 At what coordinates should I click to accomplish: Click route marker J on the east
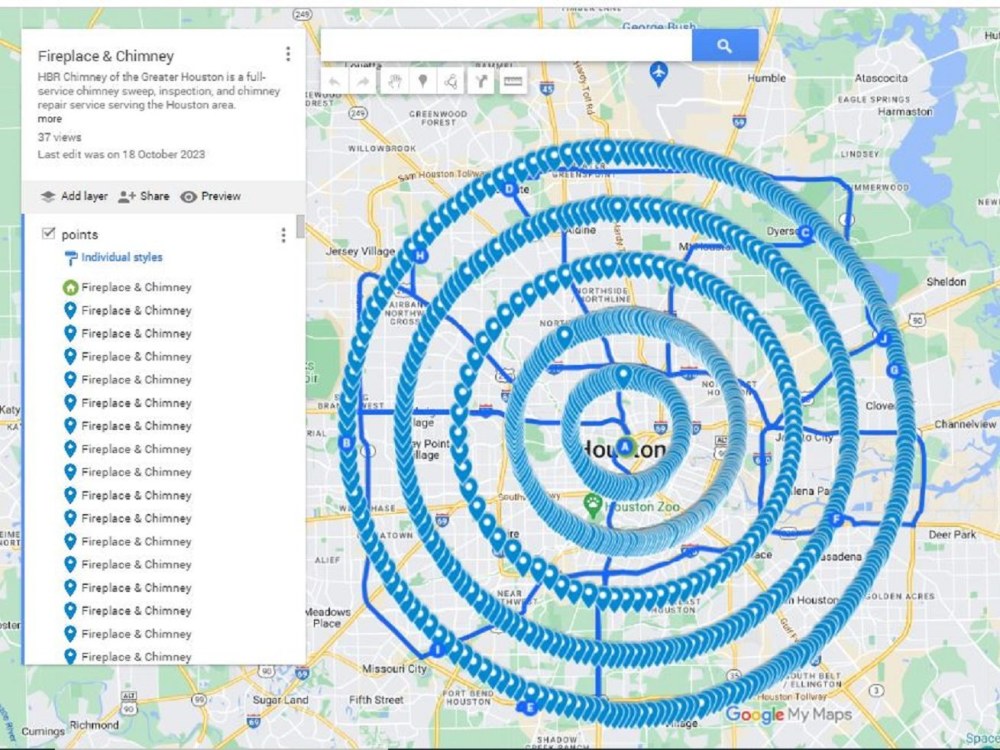(883, 338)
